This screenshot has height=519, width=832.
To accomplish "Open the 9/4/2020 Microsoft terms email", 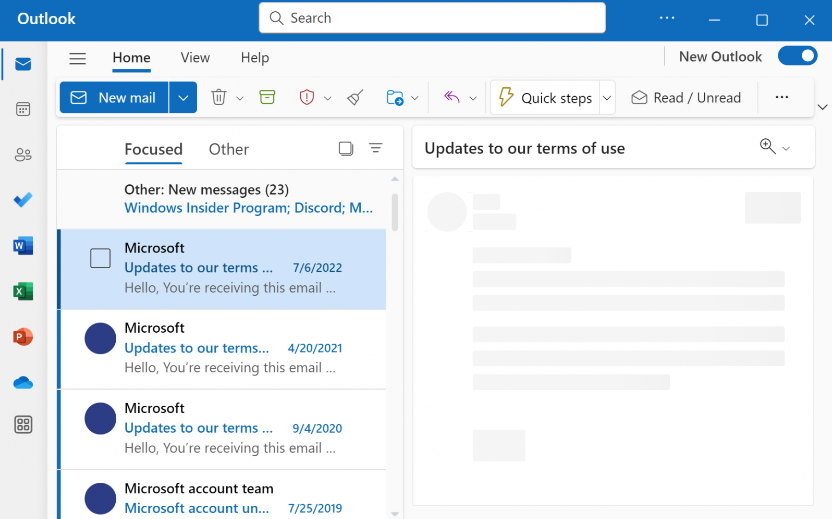I will (x=222, y=429).
